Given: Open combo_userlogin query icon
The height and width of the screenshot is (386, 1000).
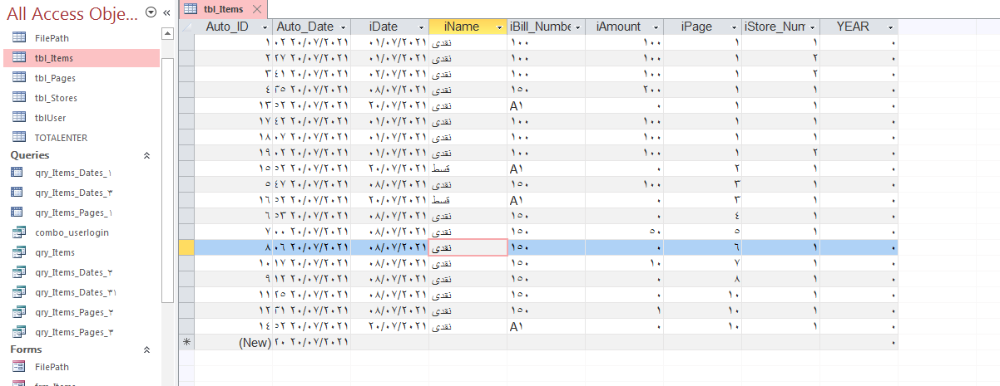Looking at the screenshot, I should 19,232.
